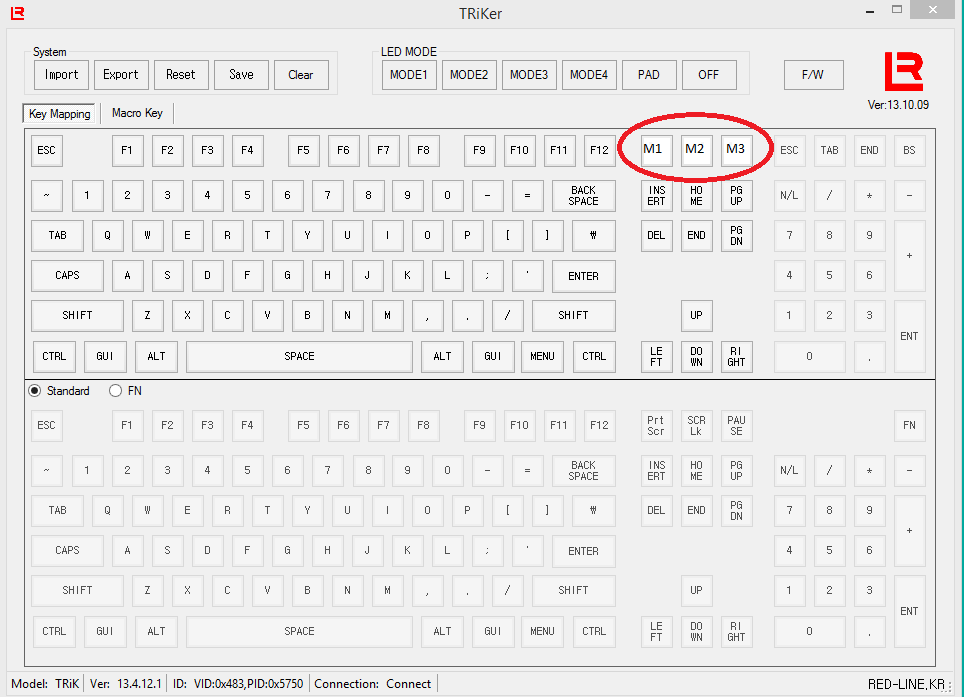Click the large LR brand logo above version number

point(904,70)
